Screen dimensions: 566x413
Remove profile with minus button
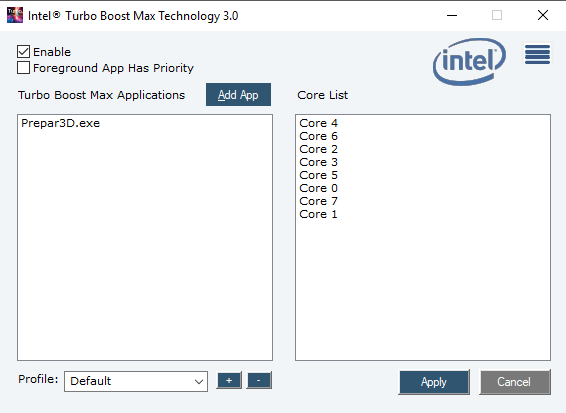click(259, 381)
